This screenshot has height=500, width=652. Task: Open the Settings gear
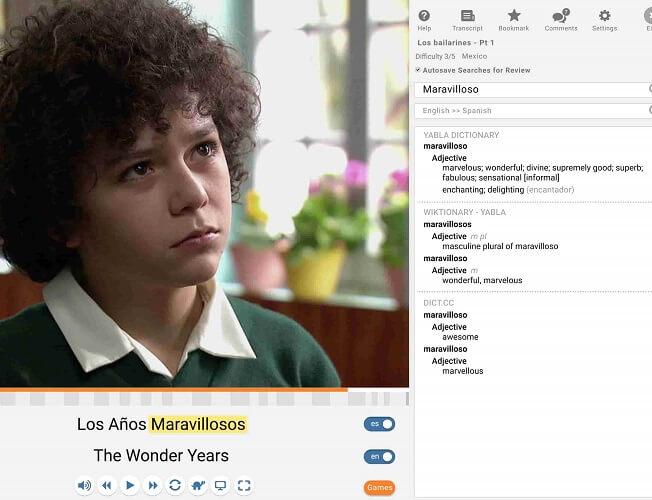pyautogui.click(x=605, y=20)
